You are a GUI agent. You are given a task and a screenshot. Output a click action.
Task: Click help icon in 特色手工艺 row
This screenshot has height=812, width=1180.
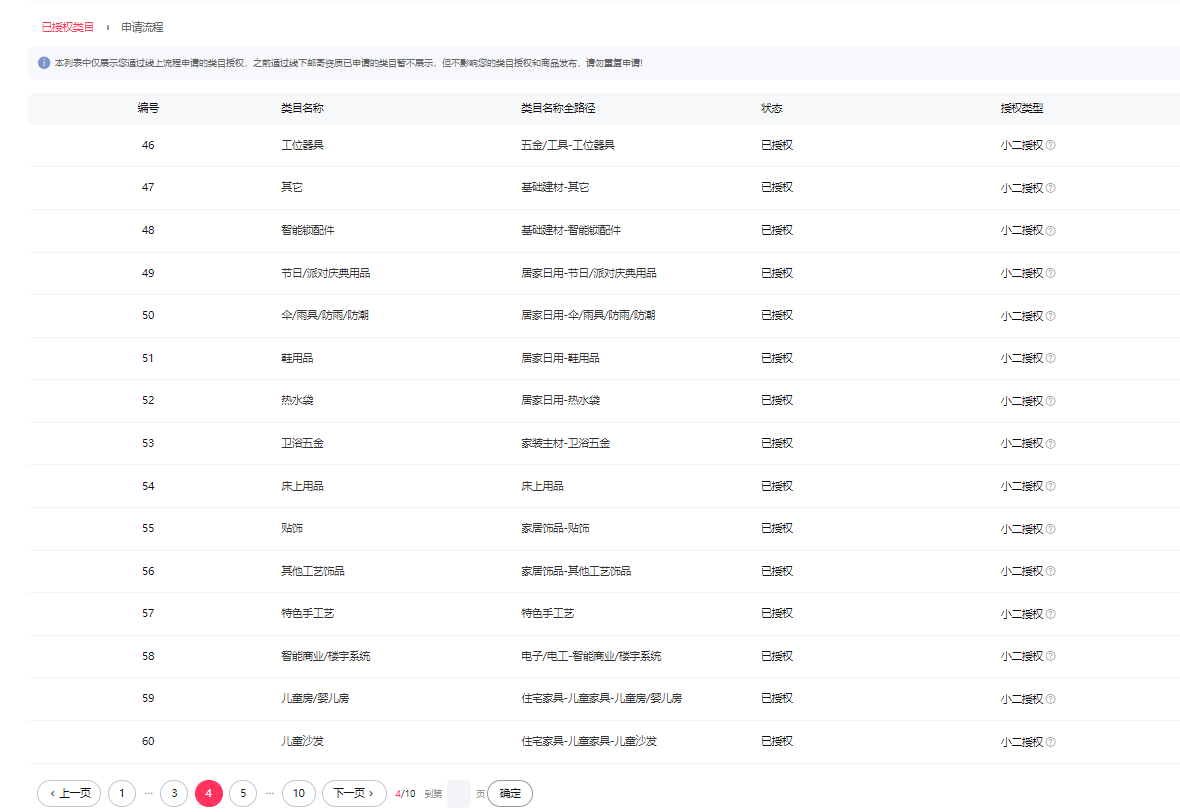(x=1050, y=614)
